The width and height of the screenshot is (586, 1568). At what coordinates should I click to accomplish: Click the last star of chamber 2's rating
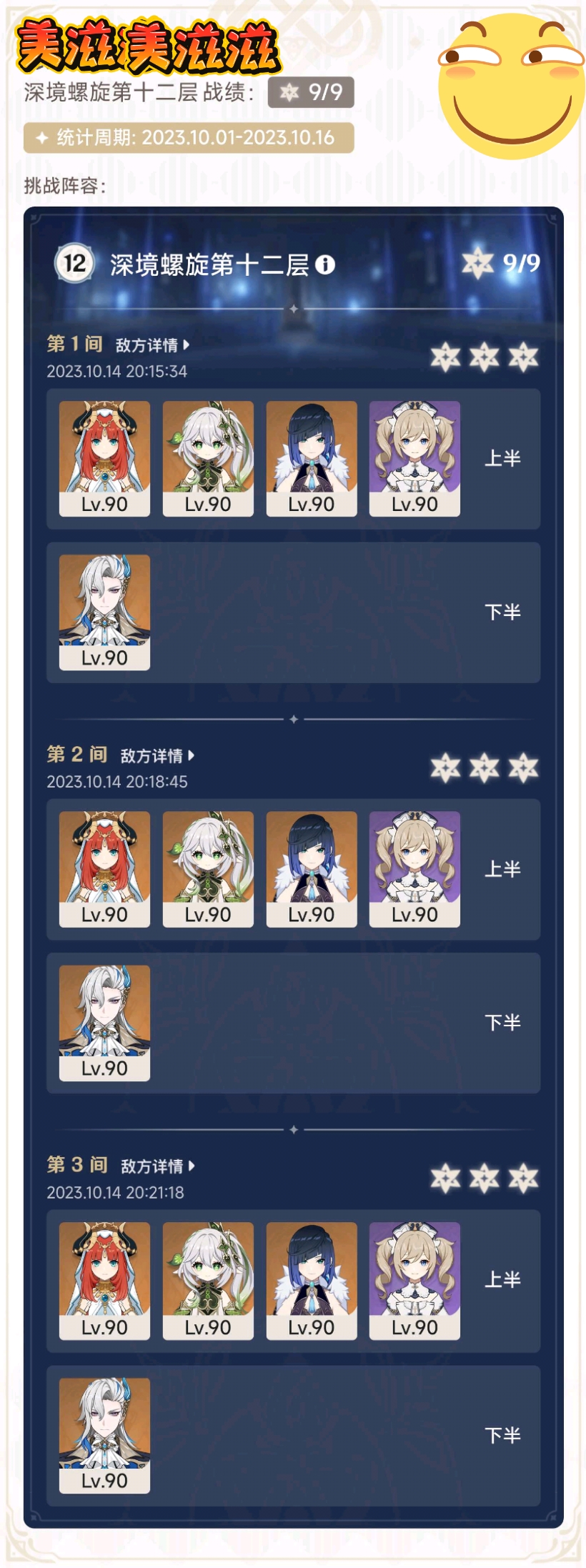[523, 768]
